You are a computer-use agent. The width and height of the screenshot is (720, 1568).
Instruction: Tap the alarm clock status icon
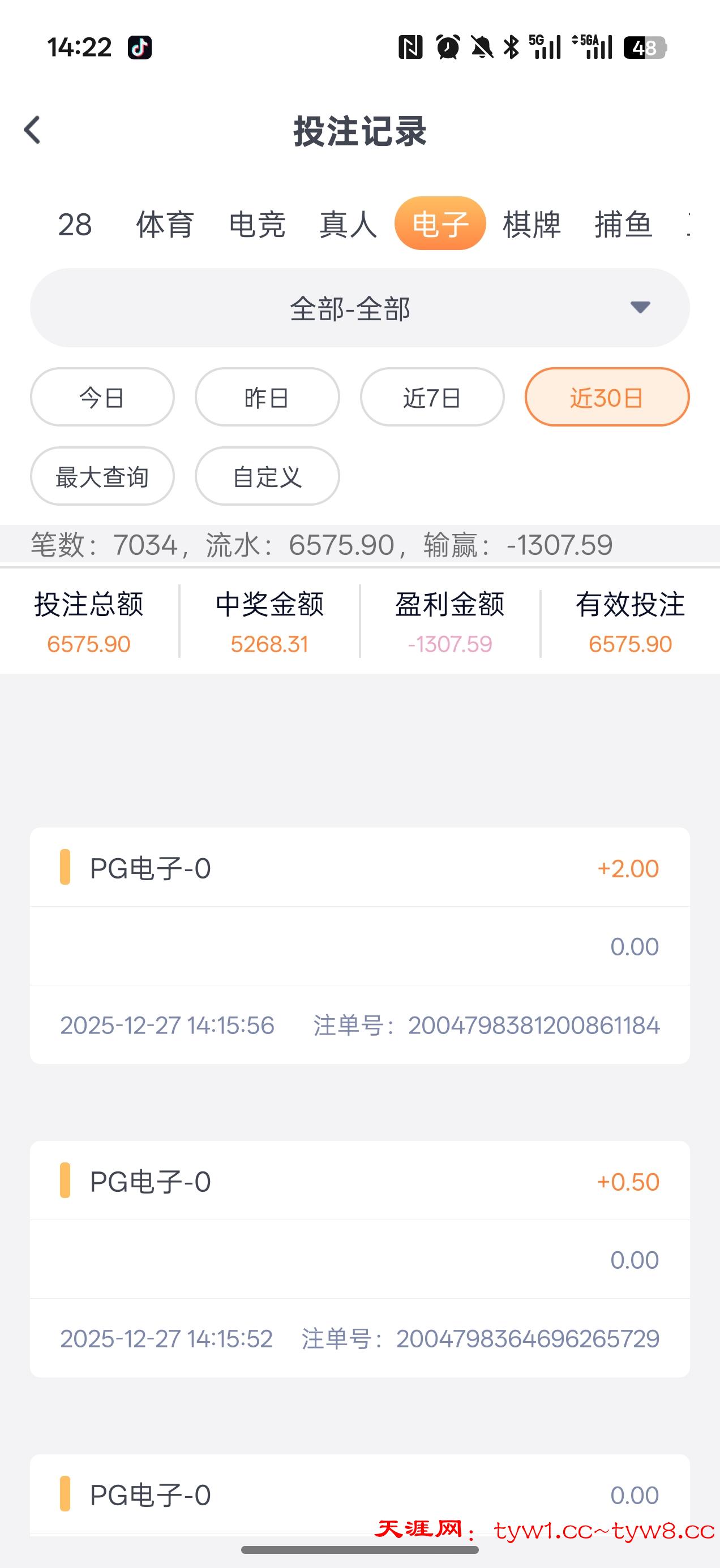click(x=448, y=48)
